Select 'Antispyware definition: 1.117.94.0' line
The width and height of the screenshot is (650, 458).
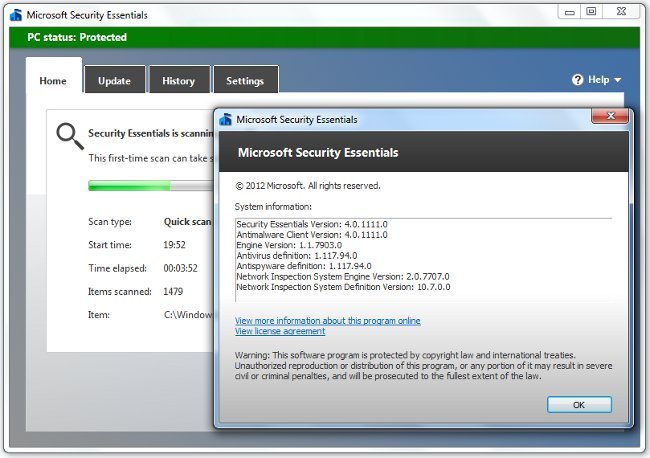tap(304, 266)
